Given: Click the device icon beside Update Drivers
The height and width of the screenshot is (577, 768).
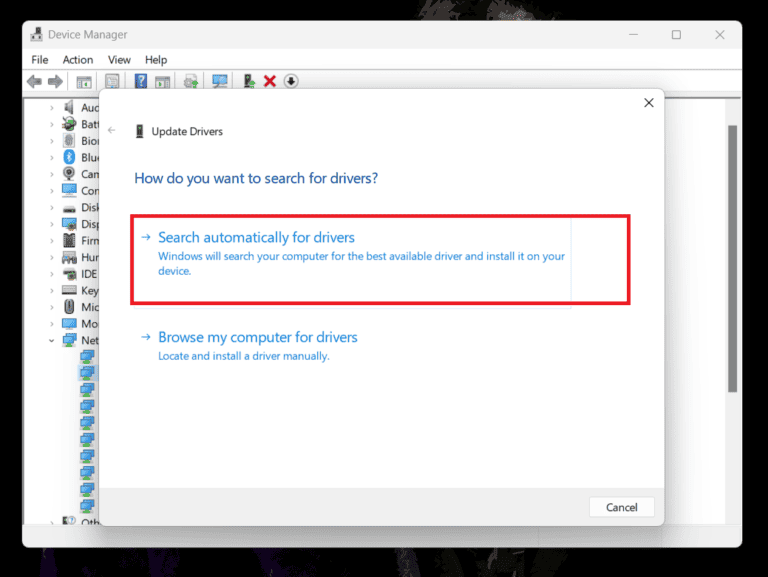Looking at the screenshot, I should [x=140, y=131].
